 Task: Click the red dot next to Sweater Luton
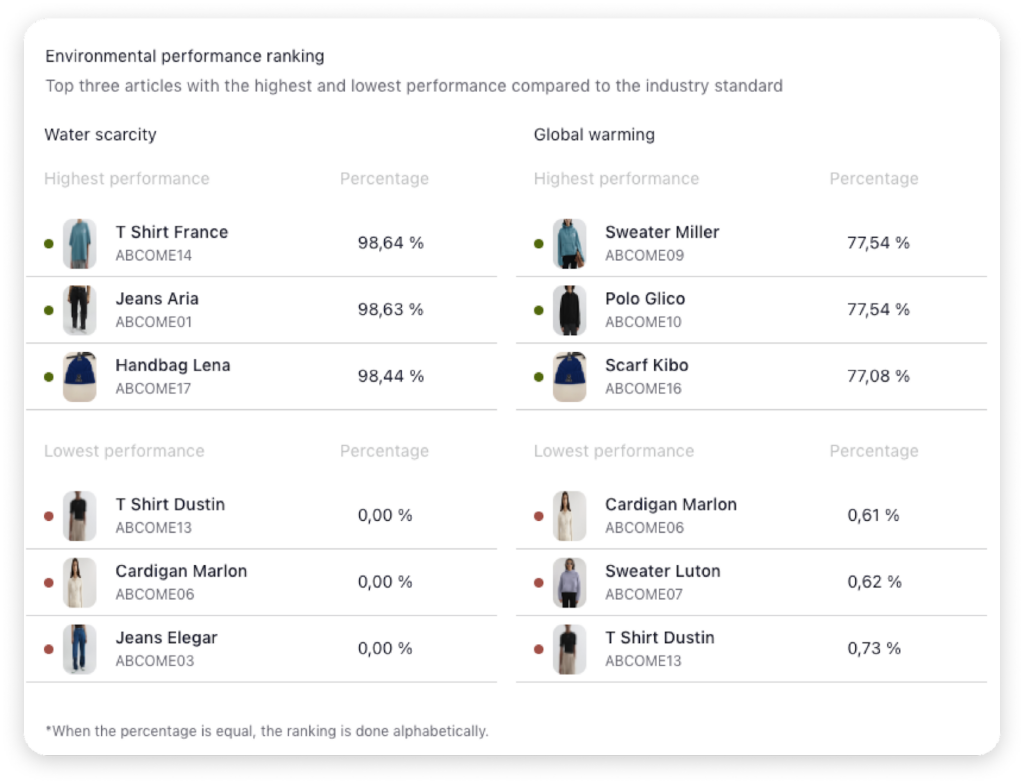539,583
